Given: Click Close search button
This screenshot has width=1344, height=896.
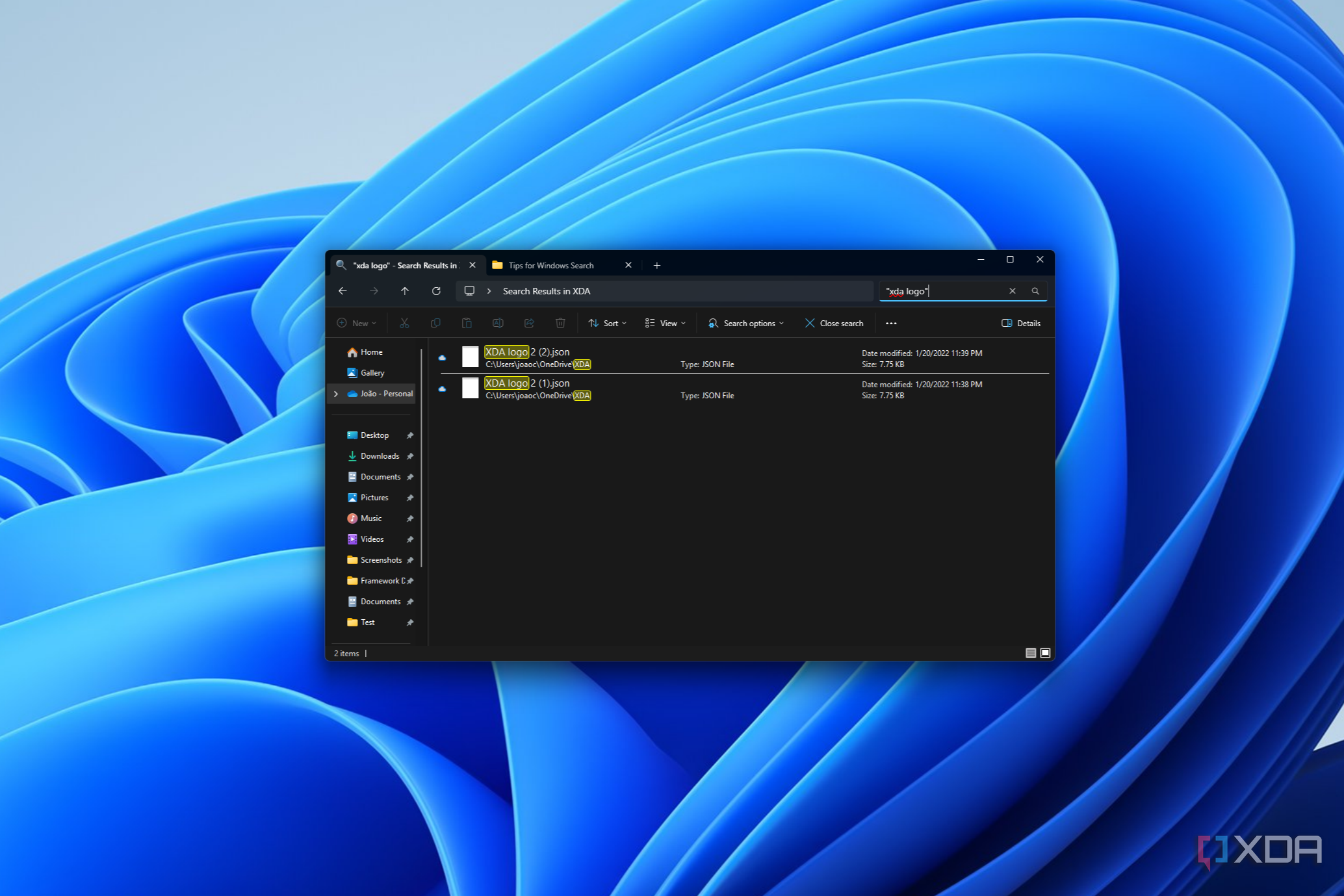Looking at the screenshot, I should point(834,323).
